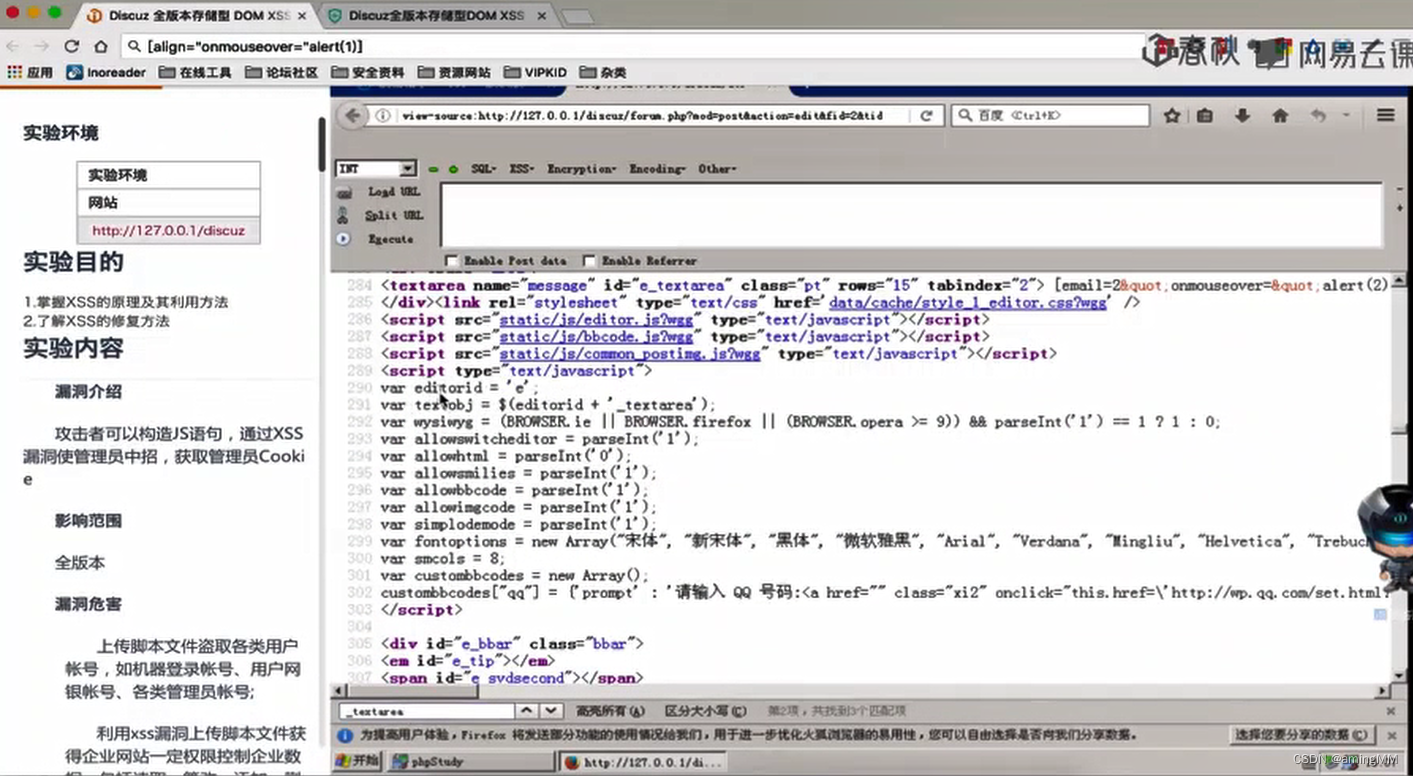Dismiss the Firefox data sharing notification
This screenshot has width=1413, height=776.
[x=1390, y=735]
